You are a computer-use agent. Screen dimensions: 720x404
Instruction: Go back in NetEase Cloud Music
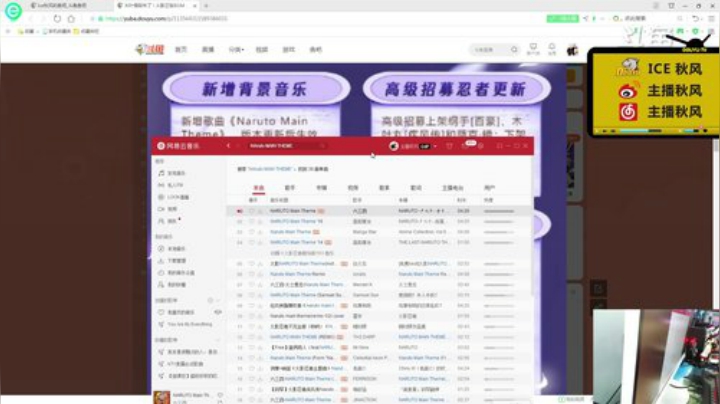pyautogui.click(x=228, y=146)
